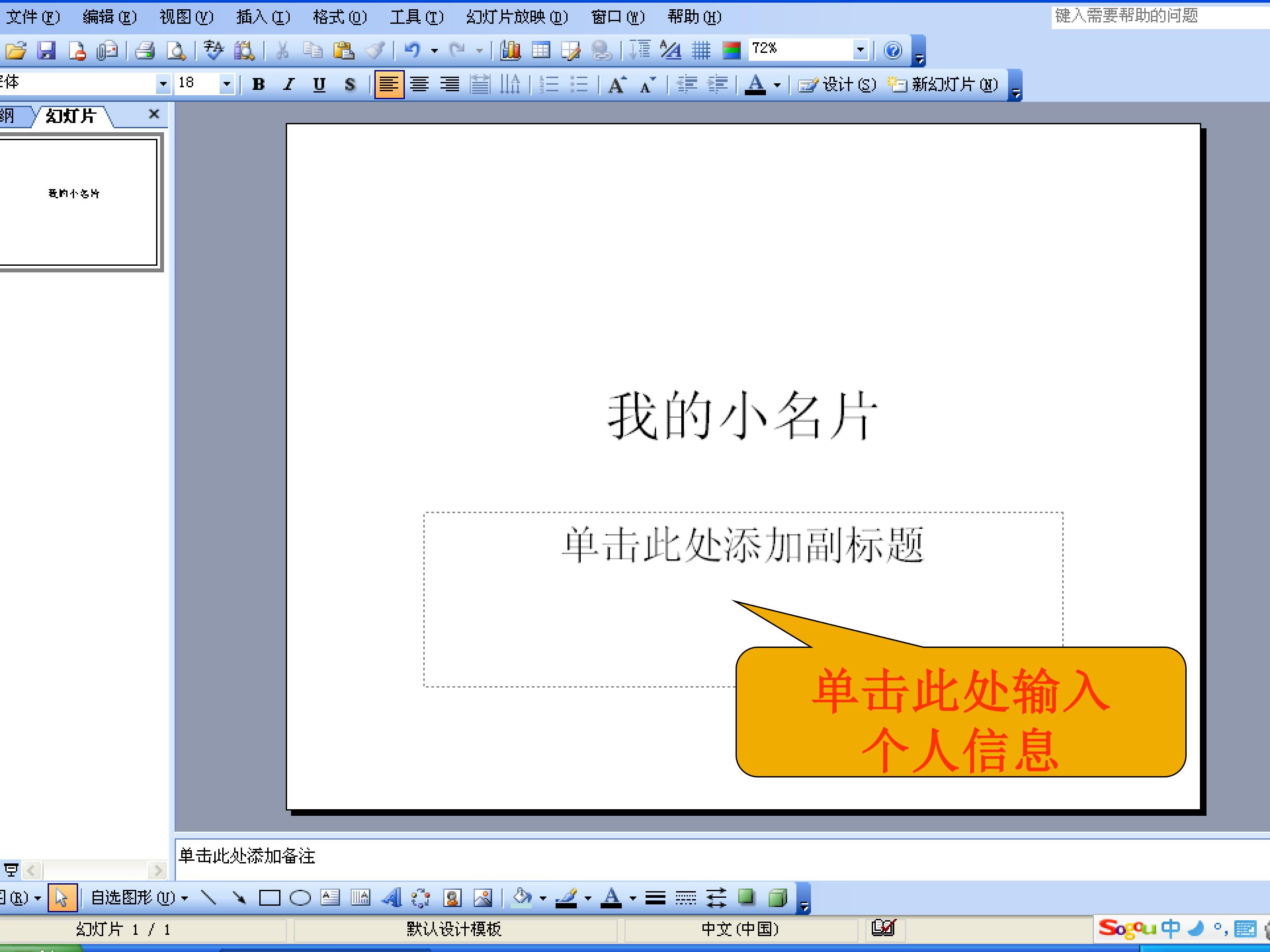The width and height of the screenshot is (1270, 952).
Task: Click the Insert WordArt icon
Action: point(391,897)
